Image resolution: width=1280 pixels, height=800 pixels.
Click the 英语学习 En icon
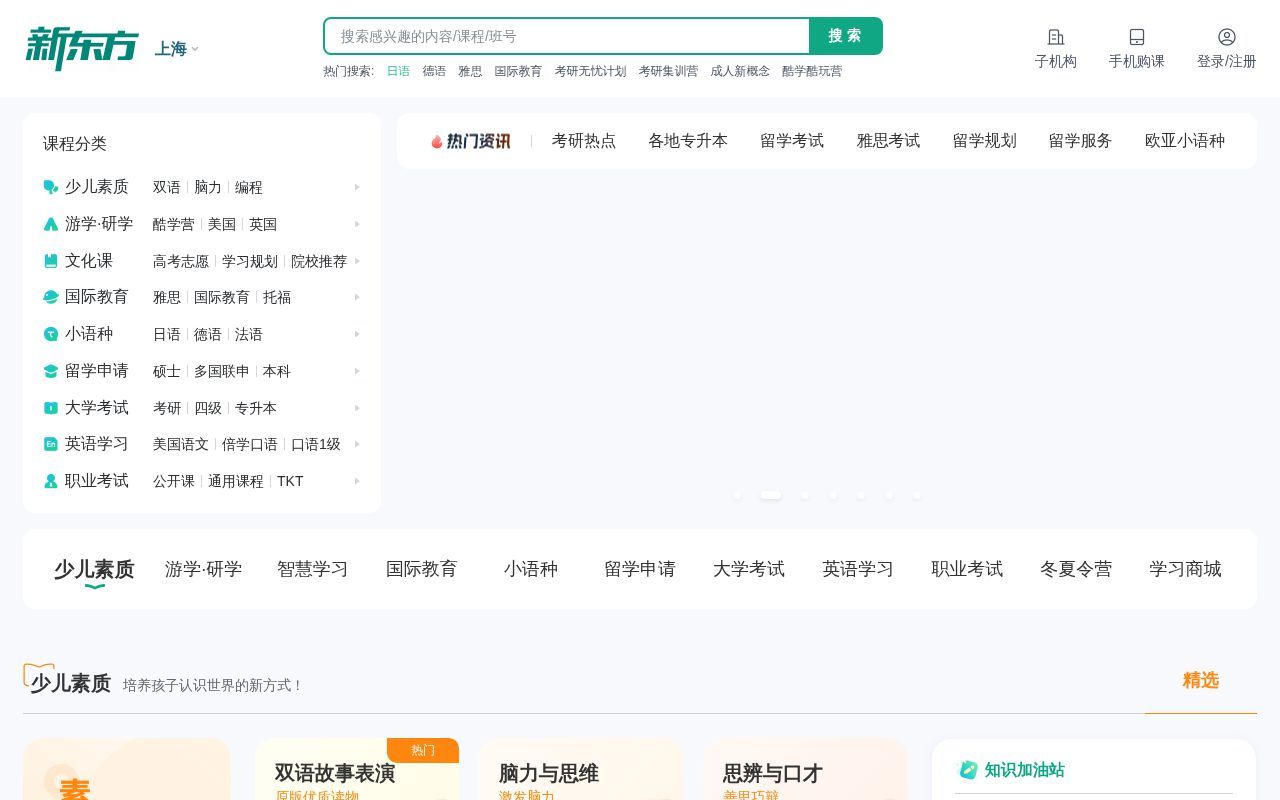click(51, 444)
